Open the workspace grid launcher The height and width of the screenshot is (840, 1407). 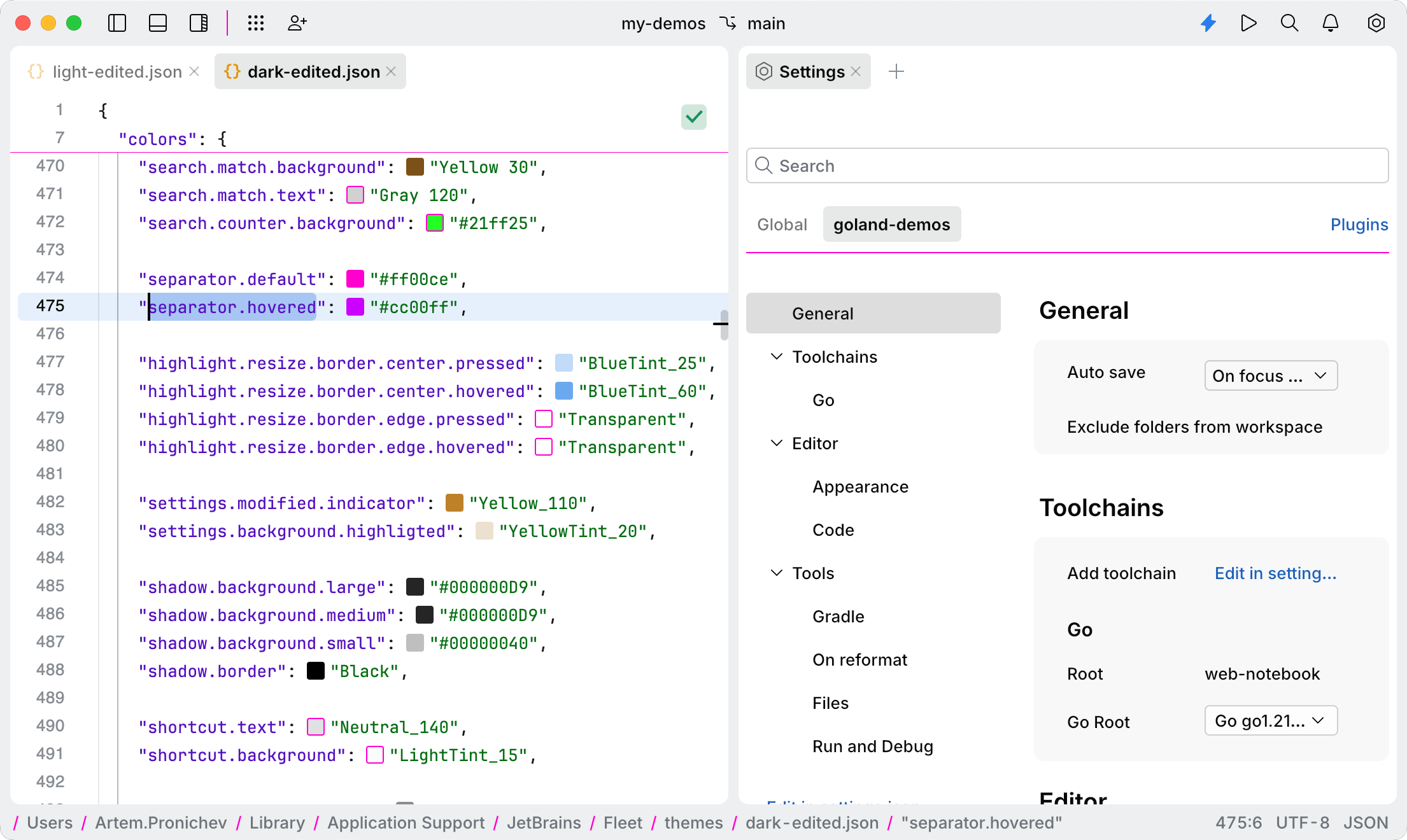(256, 23)
